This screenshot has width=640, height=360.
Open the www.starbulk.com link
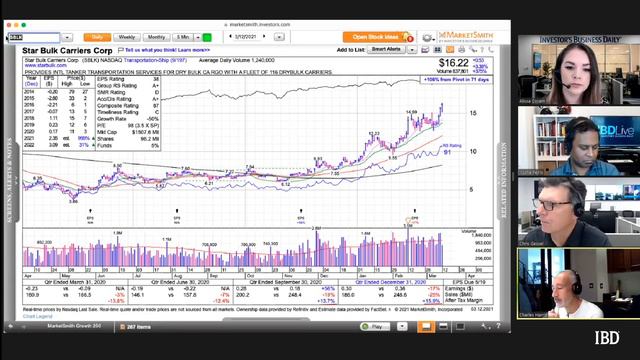pos(45,65)
